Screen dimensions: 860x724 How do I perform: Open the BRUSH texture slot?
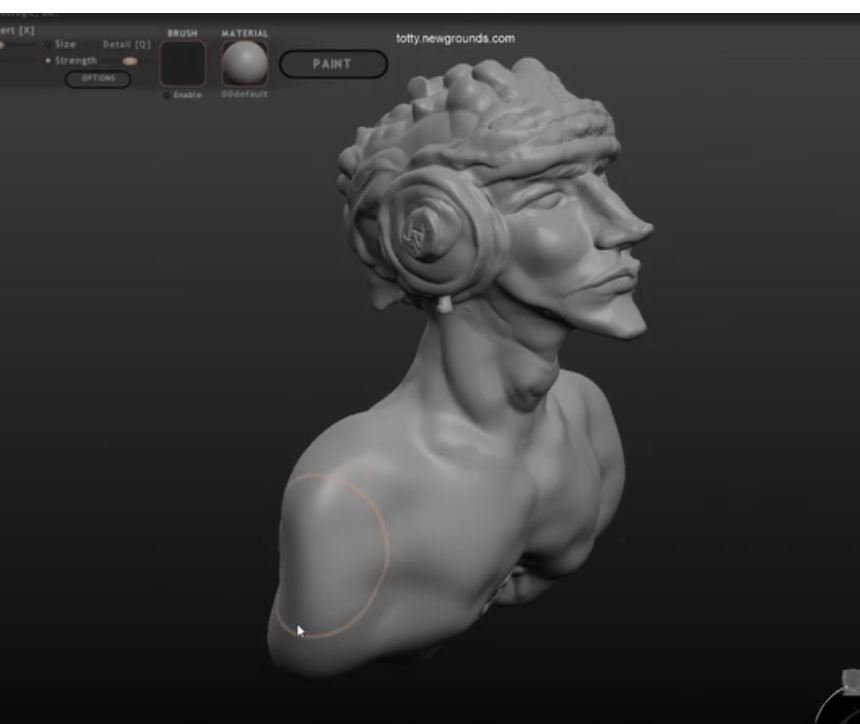point(183,63)
